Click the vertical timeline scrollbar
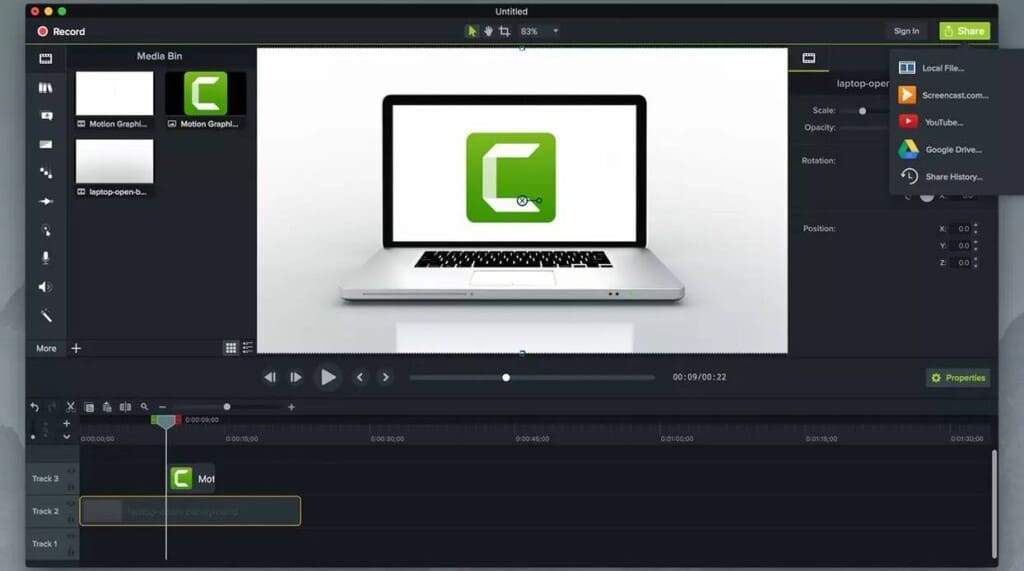Screen dimensions: 1024x571 coord(993,503)
